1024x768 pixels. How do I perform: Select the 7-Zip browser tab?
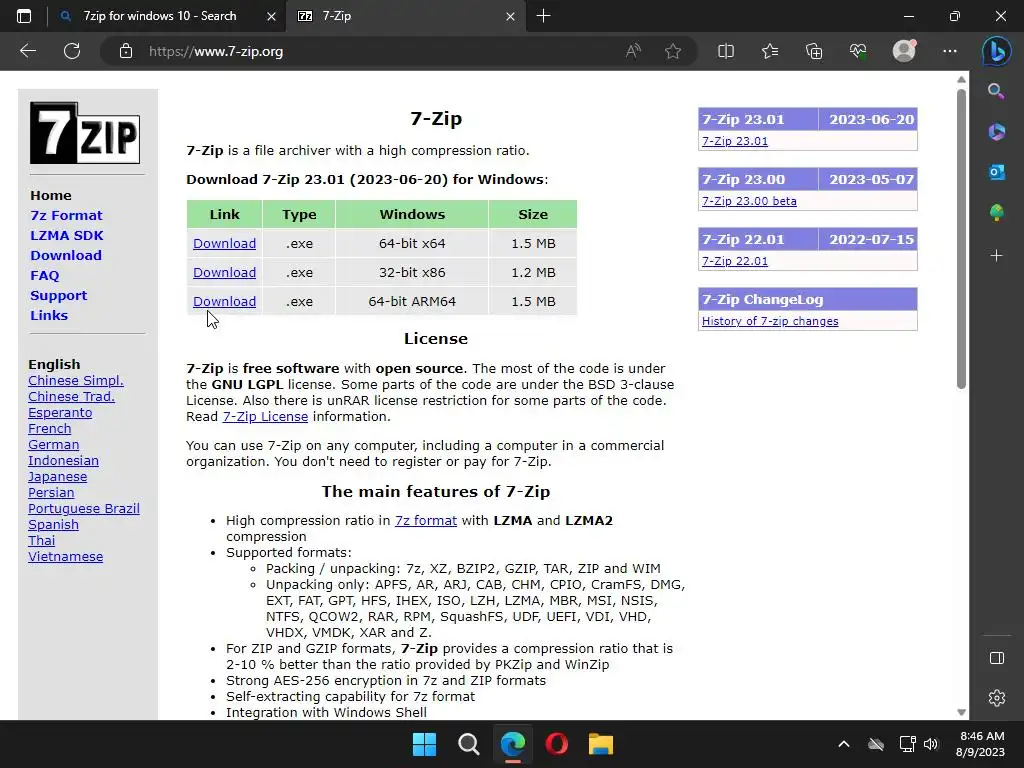[x=405, y=16]
